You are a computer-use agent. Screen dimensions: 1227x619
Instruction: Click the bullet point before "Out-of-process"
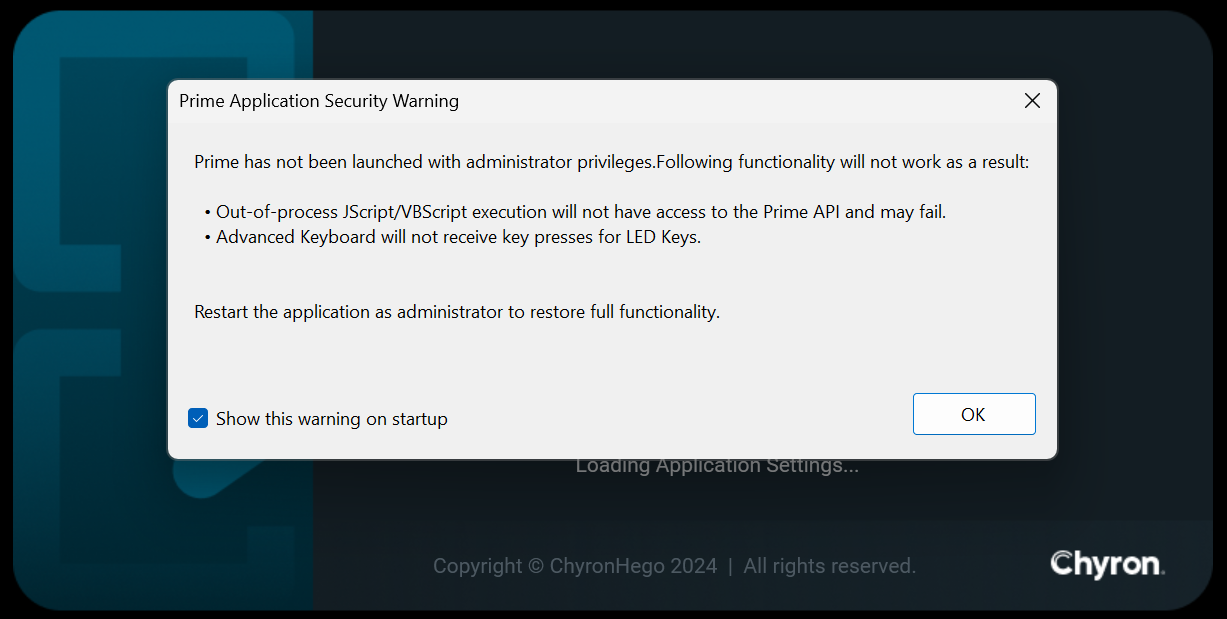pos(207,212)
